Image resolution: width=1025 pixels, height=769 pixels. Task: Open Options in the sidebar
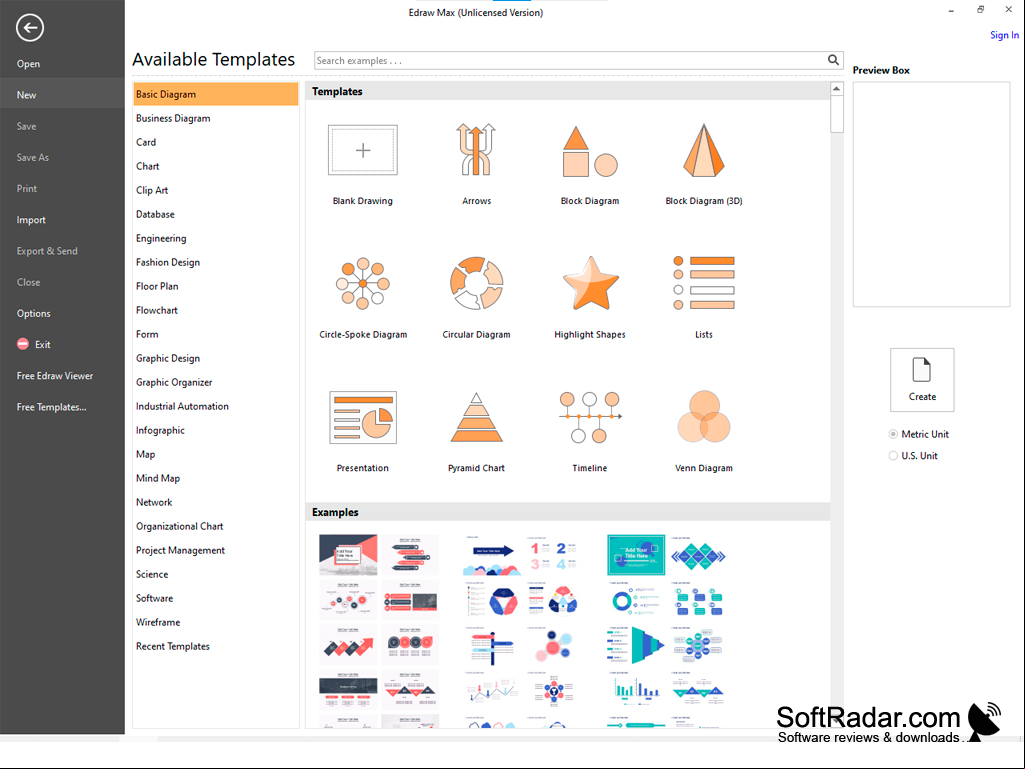click(x=33, y=313)
